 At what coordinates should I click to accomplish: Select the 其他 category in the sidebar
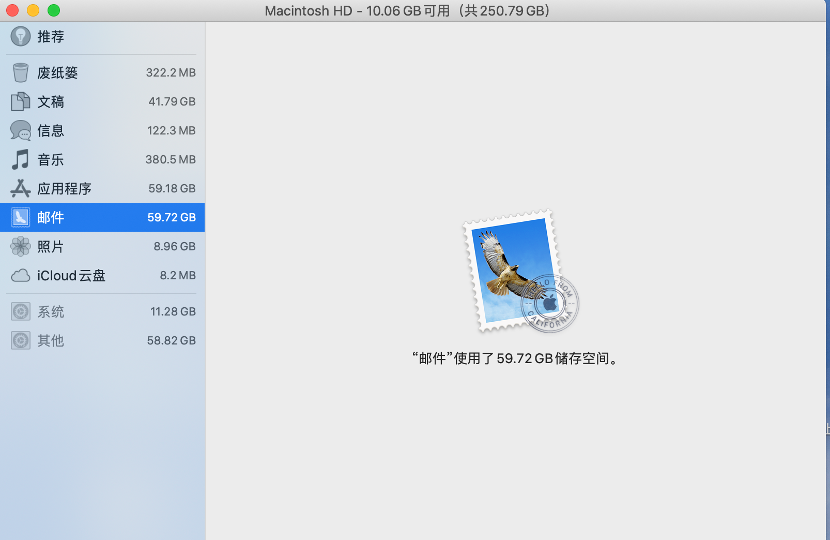click(x=51, y=341)
